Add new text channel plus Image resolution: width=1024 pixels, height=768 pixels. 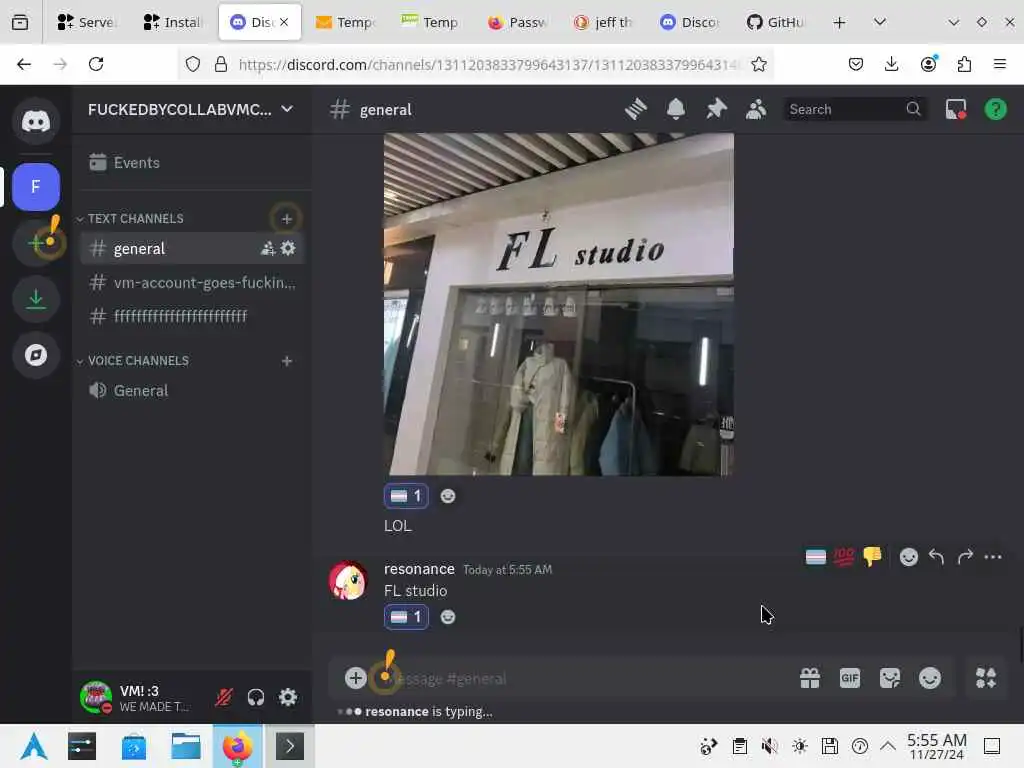[x=287, y=219]
